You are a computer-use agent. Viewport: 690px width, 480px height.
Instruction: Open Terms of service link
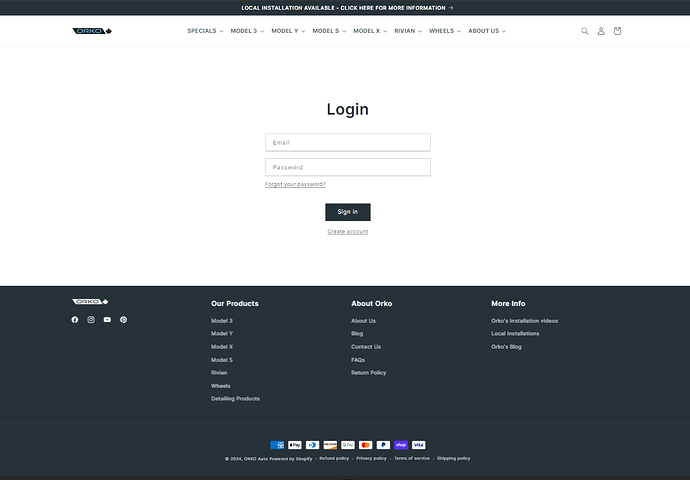coord(412,458)
